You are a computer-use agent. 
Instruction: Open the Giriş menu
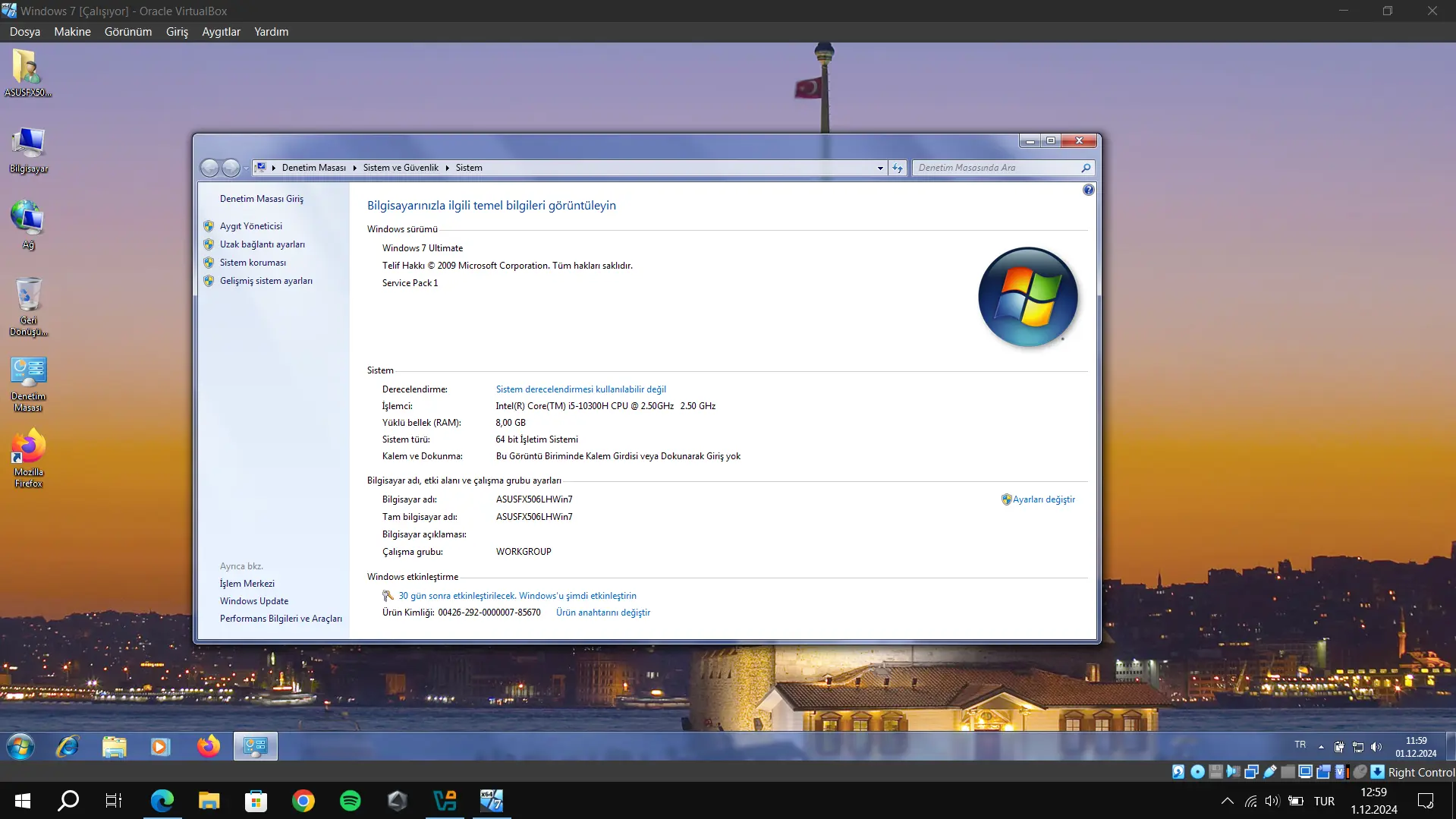pos(177,32)
